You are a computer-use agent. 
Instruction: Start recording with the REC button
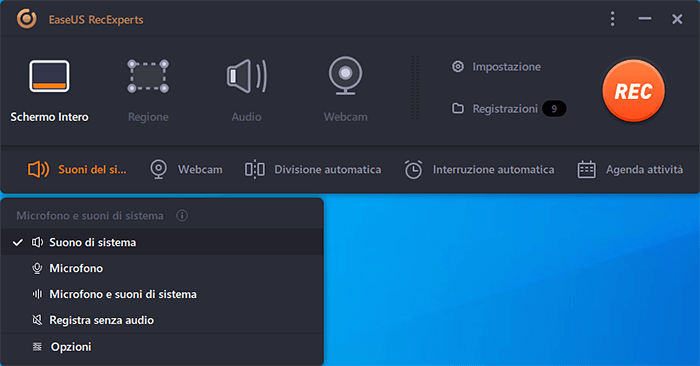[x=633, y=91]
